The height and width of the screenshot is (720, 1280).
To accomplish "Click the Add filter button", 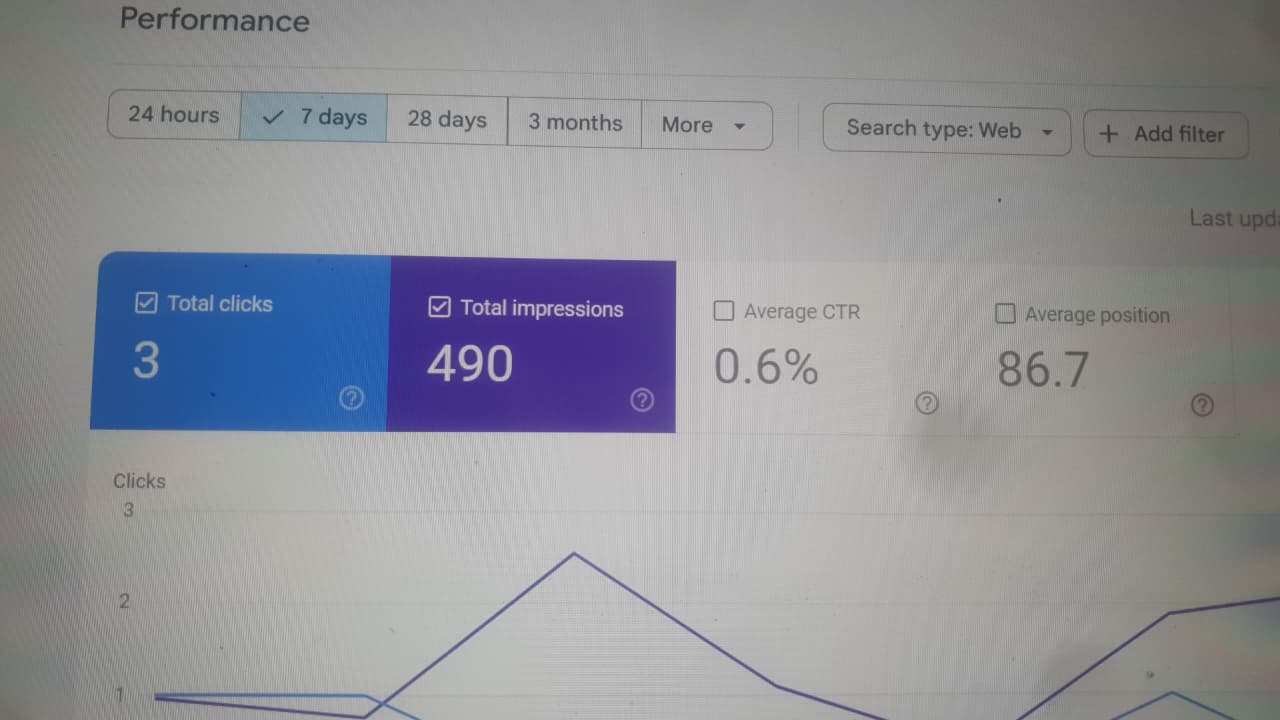I will coord(1165,134).
